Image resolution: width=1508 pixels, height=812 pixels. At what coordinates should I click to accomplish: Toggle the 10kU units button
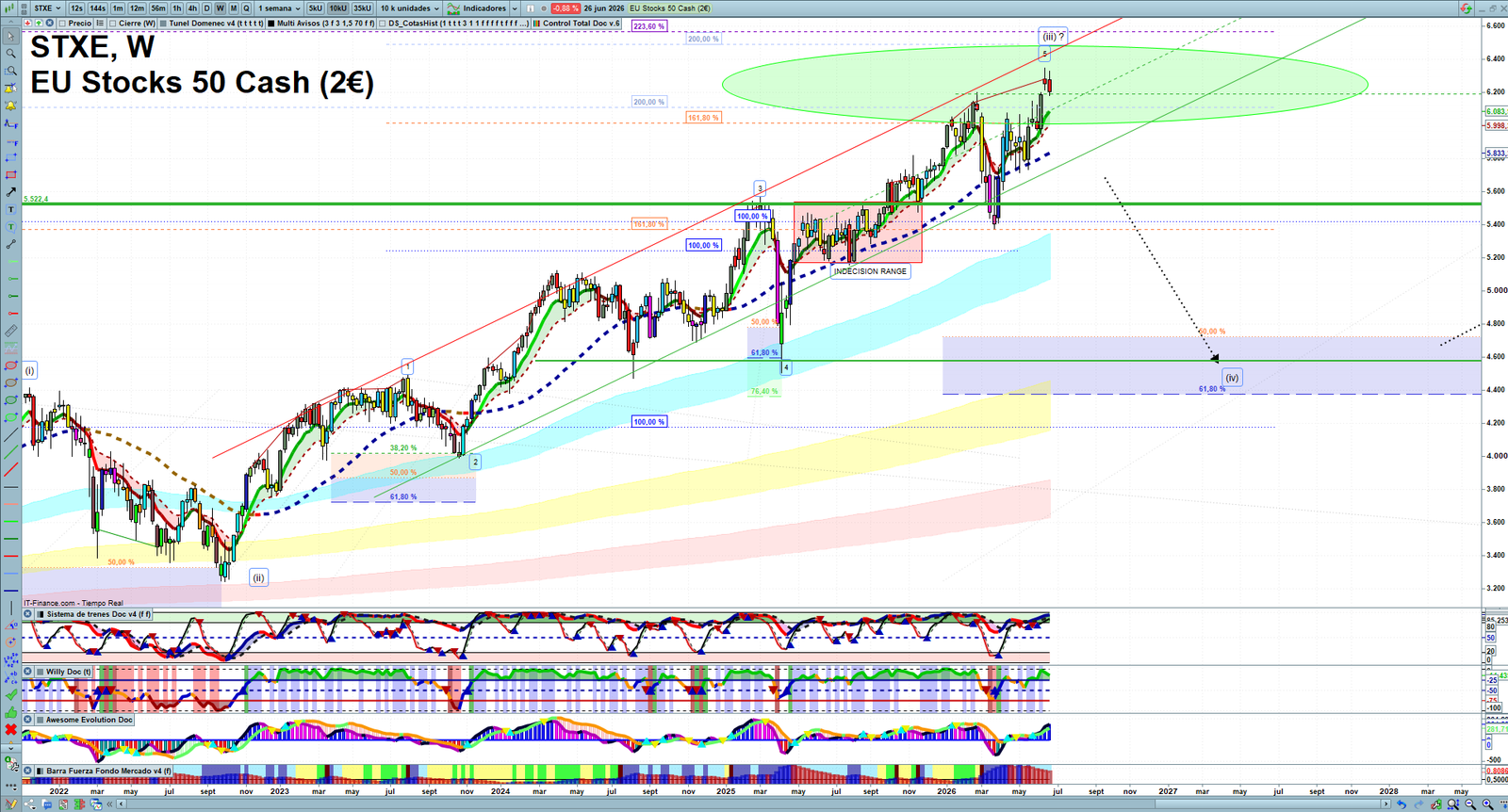click(x=337, y=8)
